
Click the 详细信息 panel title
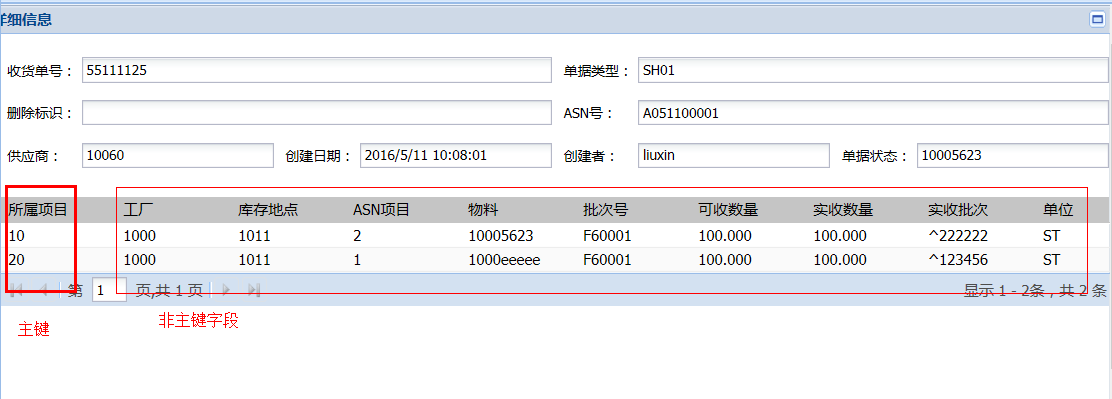point(26,20)
